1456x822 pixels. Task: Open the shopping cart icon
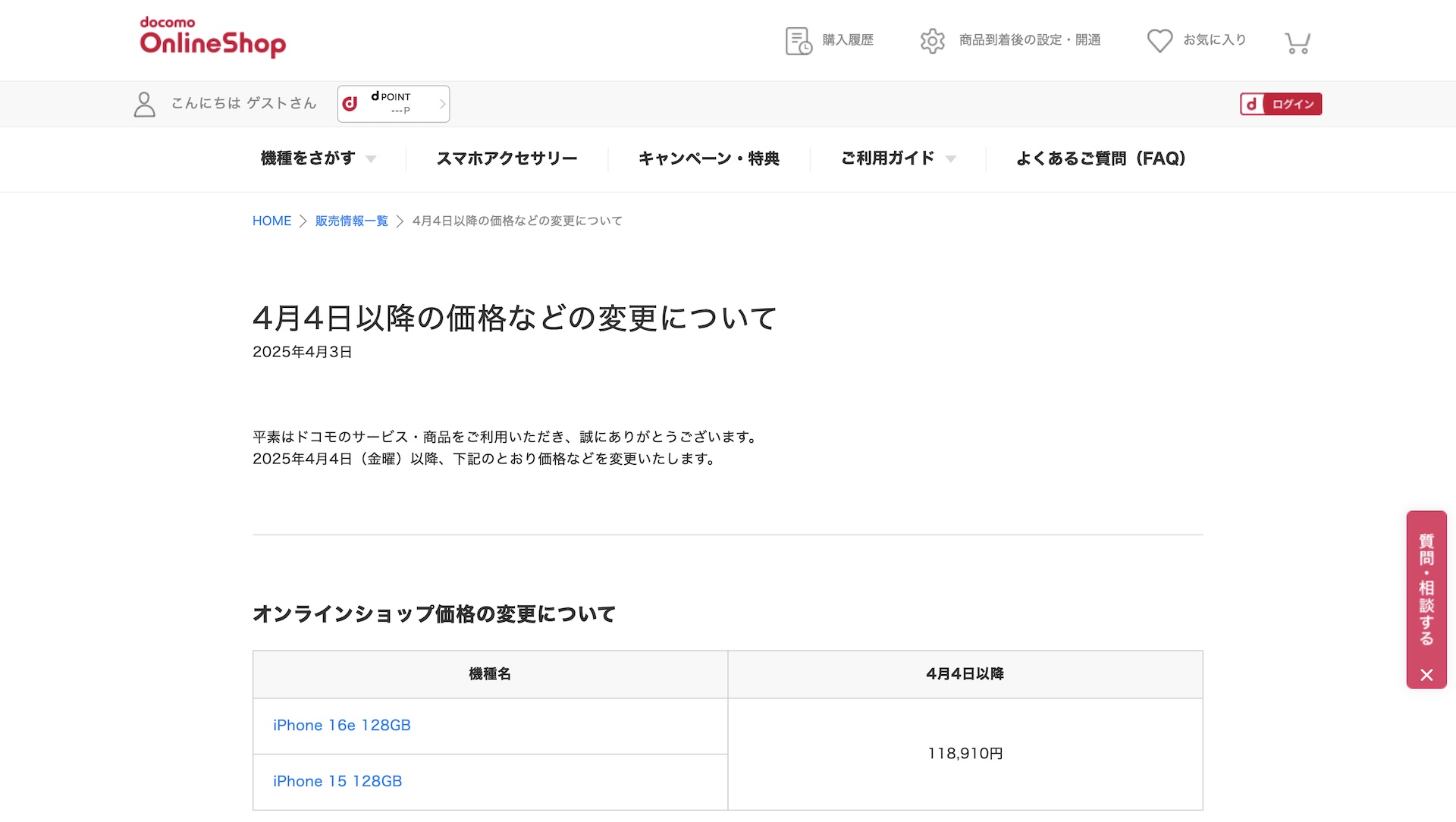[1298, 42]
